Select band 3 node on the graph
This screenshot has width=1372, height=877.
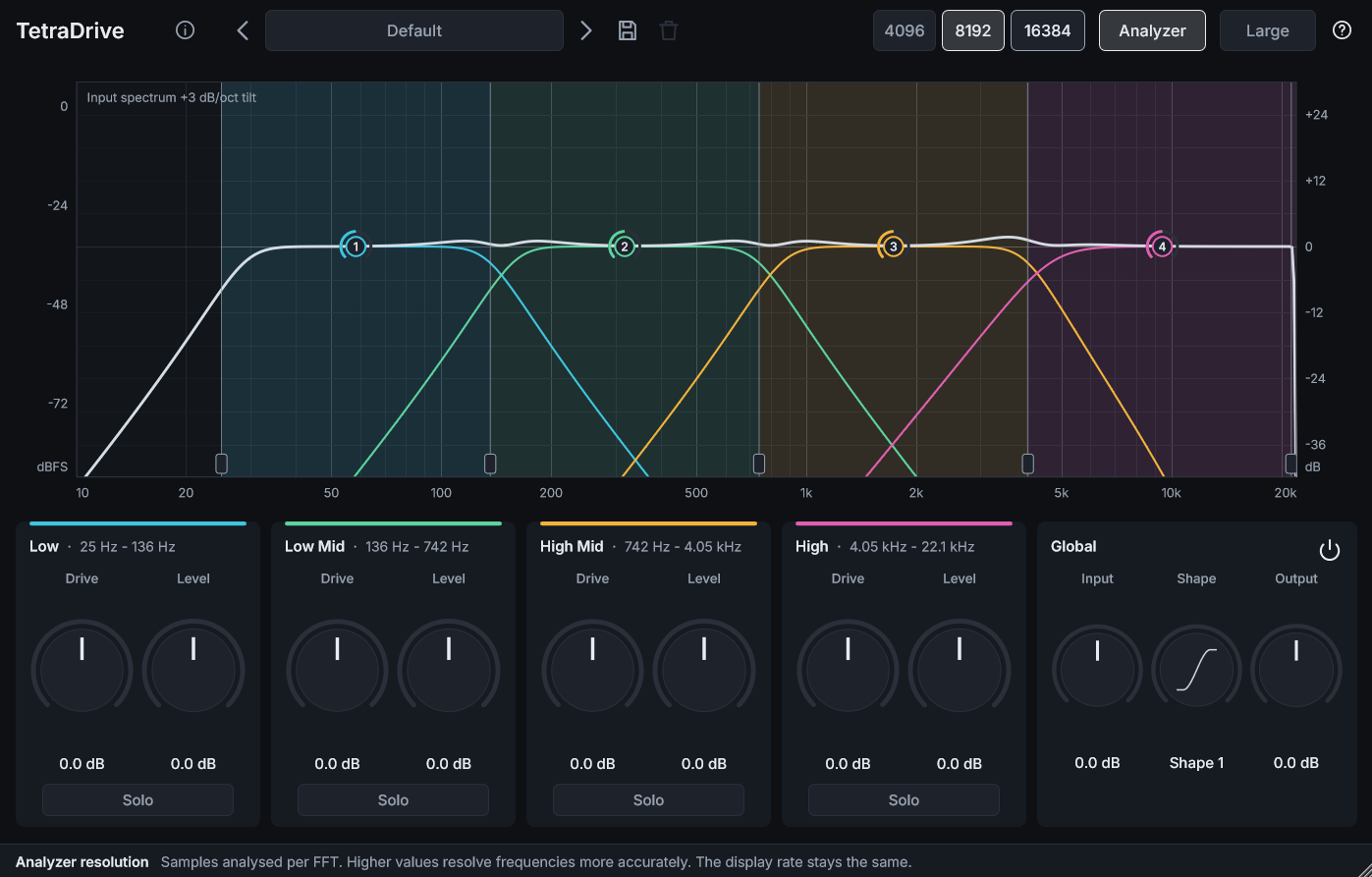click(893, 247)
